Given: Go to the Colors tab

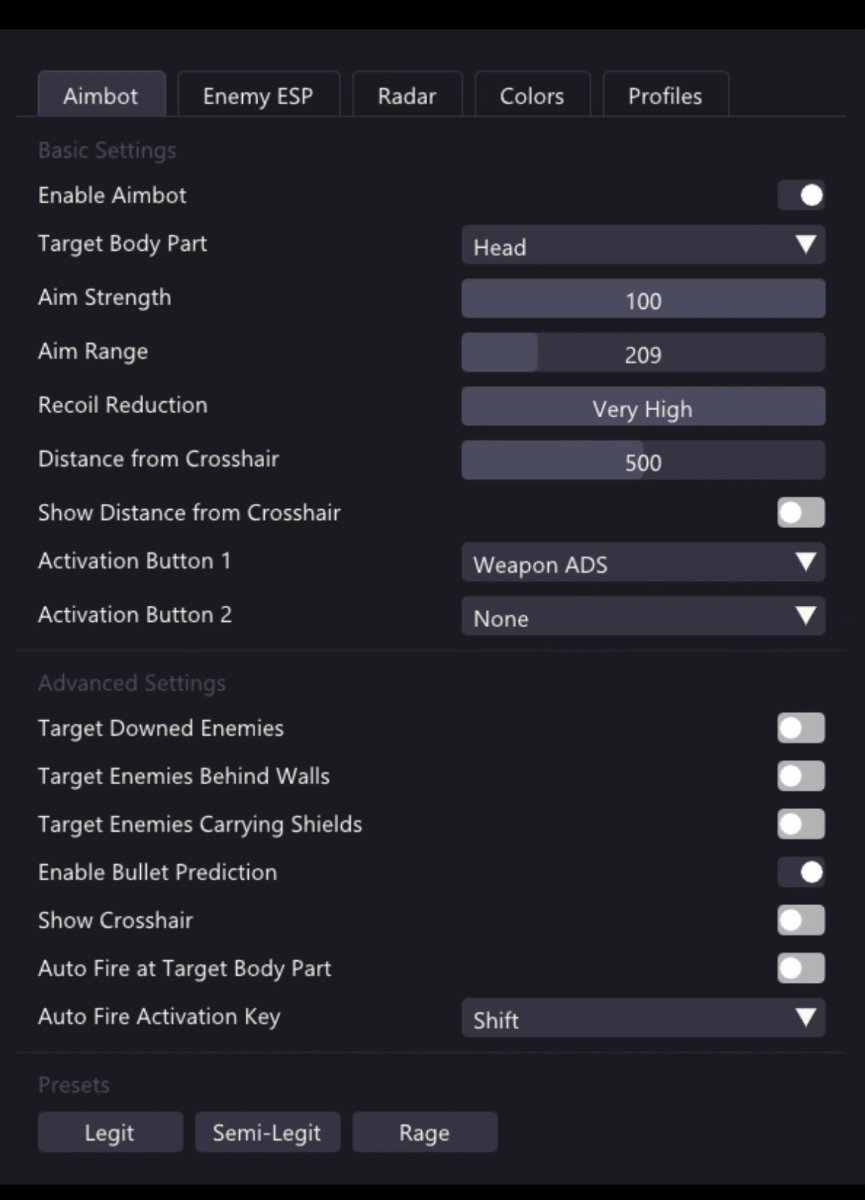Looking at the screenshot, I should [532, 96].
